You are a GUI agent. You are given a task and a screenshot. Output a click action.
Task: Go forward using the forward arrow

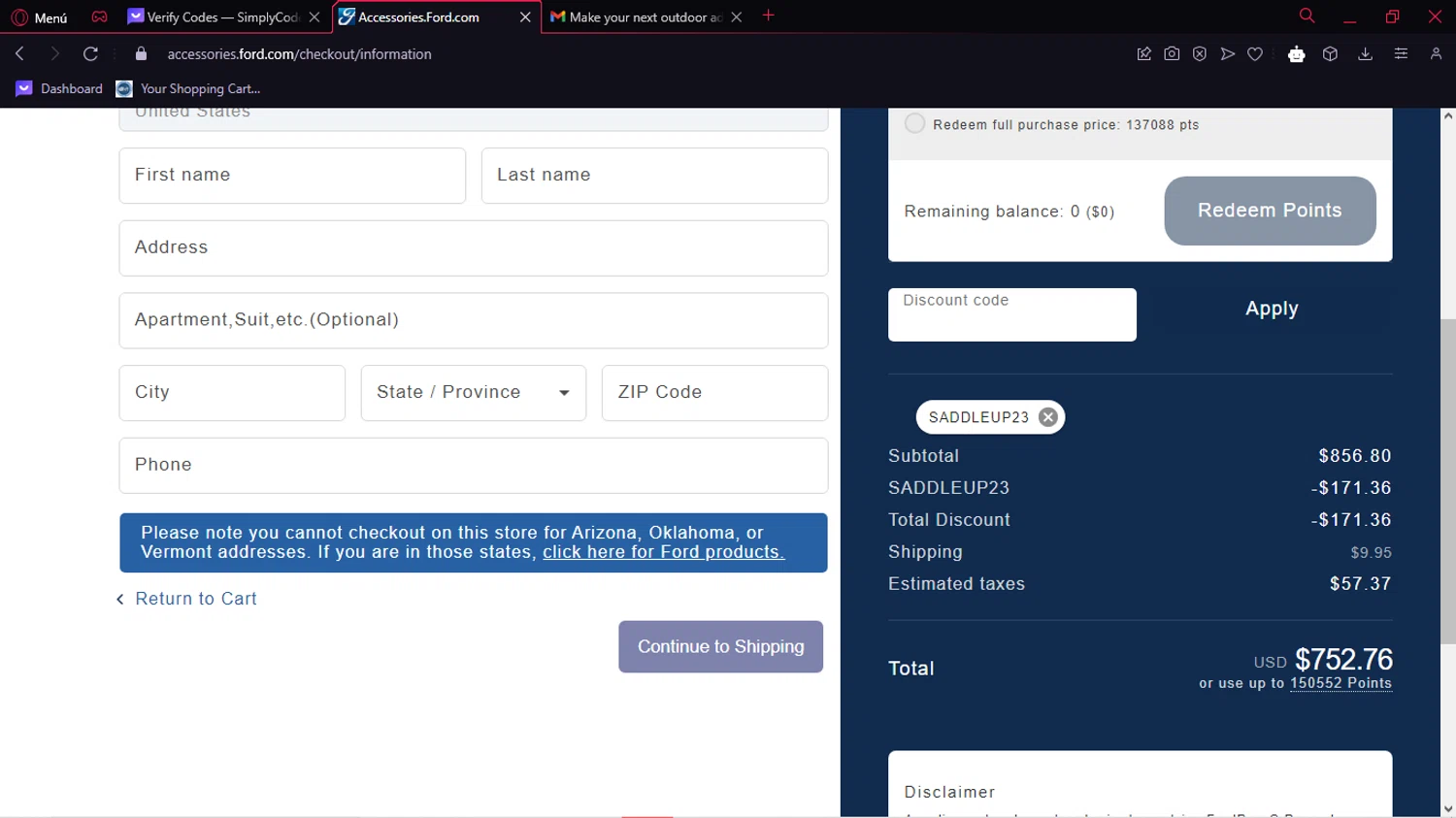(55, 53)
